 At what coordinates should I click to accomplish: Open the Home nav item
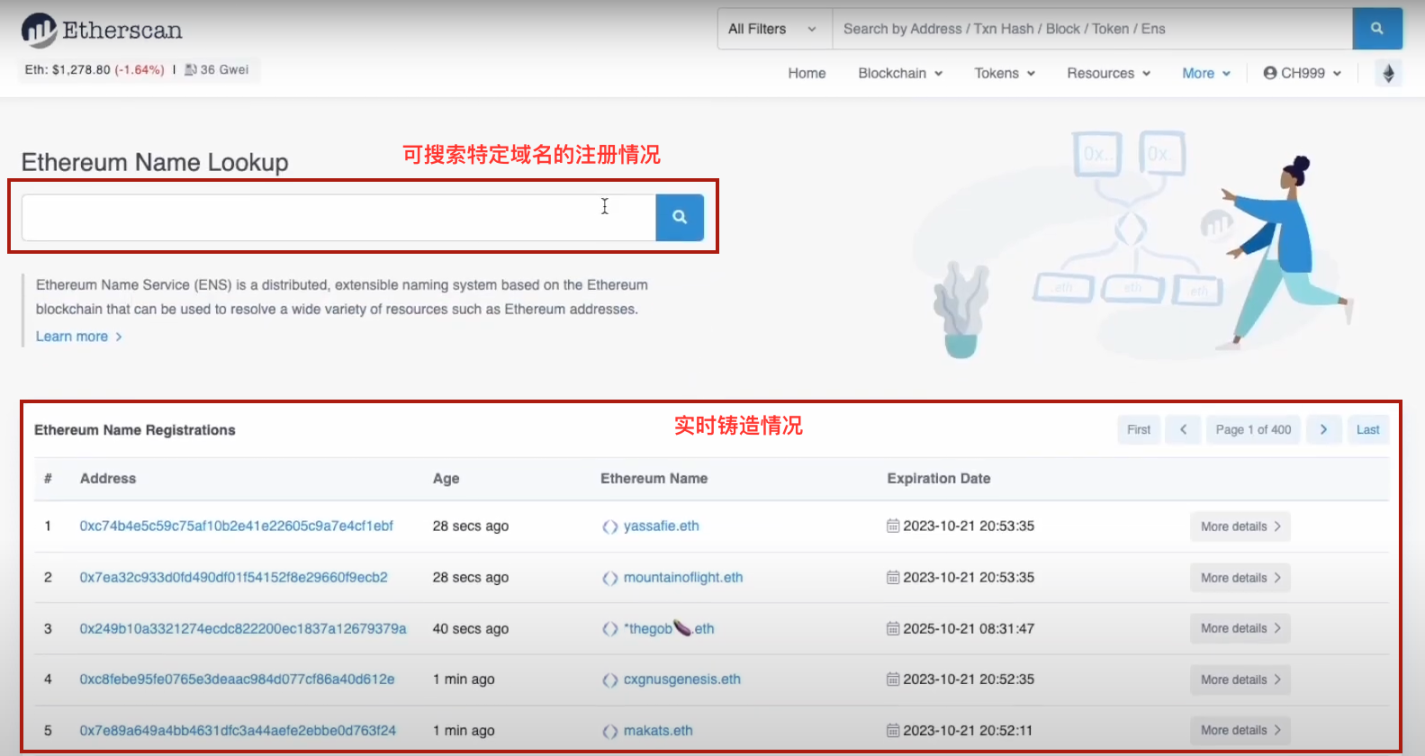pyautogui.click(x=807, y=73)
